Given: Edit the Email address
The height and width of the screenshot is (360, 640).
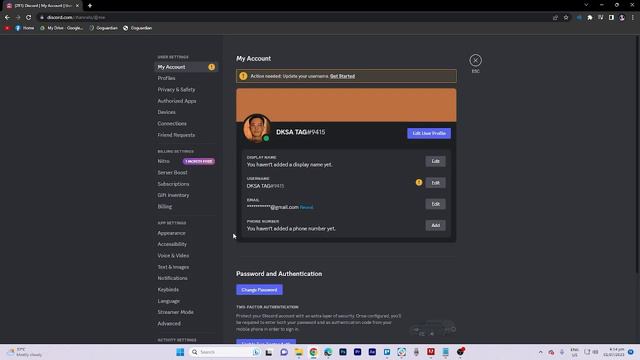Looking at the screenshot, I should point(436,204).
